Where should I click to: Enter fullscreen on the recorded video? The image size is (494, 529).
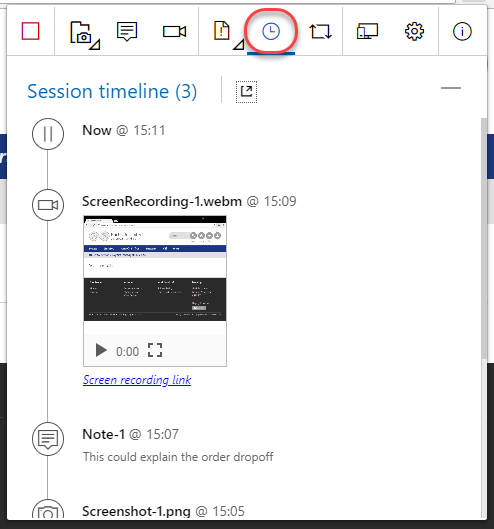(x=155, y=350)
